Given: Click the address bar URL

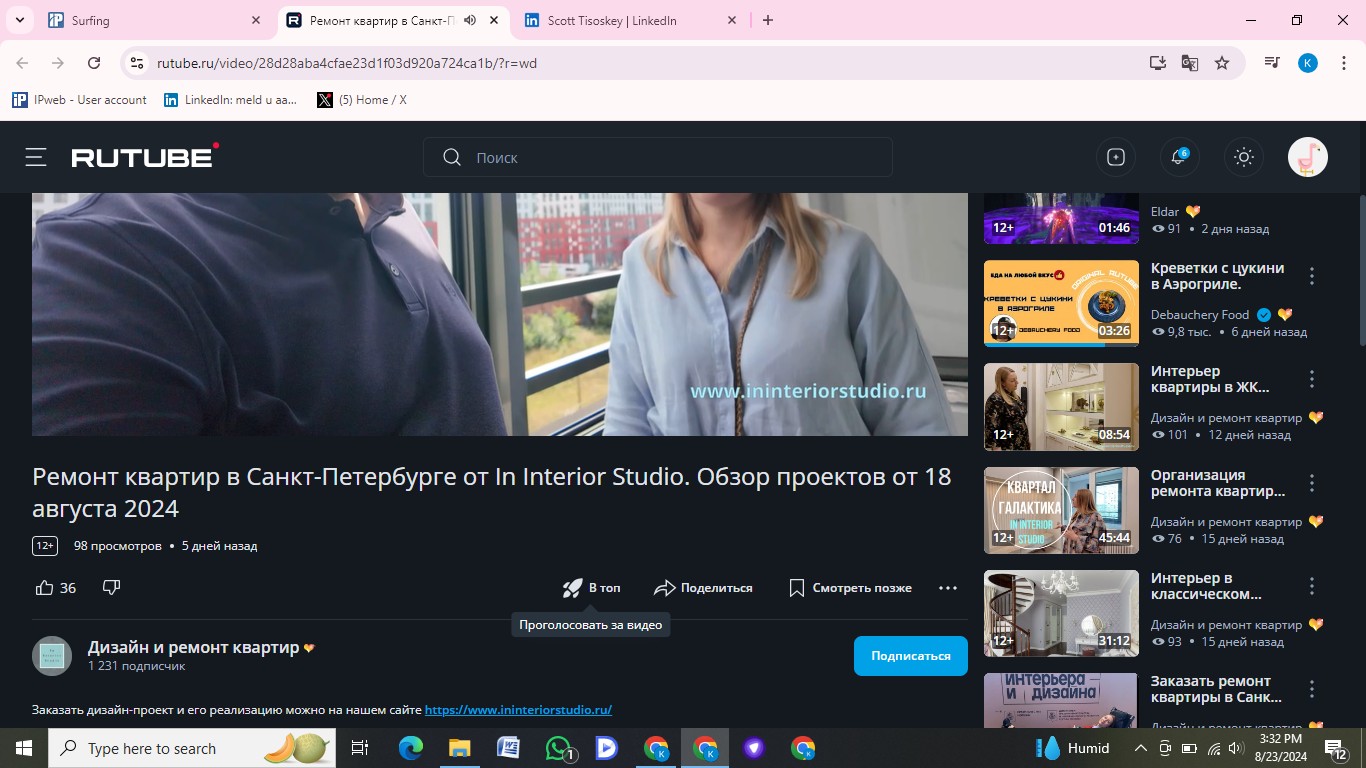Looking at the screenshot, I should click(347, 63).
